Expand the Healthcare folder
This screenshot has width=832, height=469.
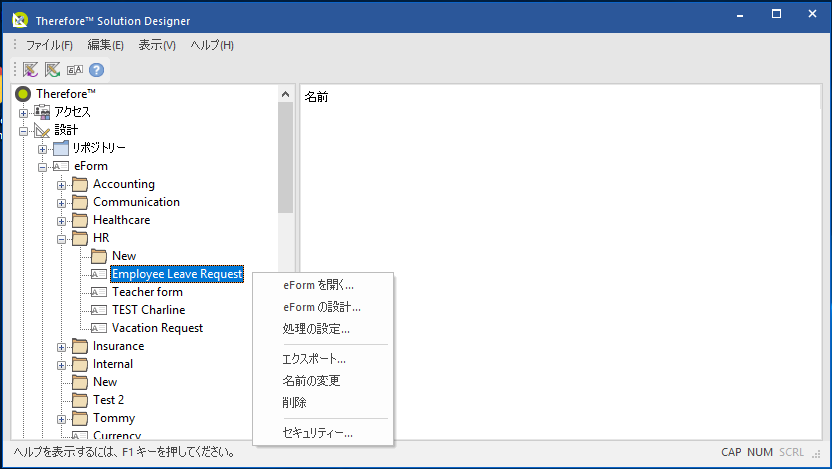click(x=62, y=221)
